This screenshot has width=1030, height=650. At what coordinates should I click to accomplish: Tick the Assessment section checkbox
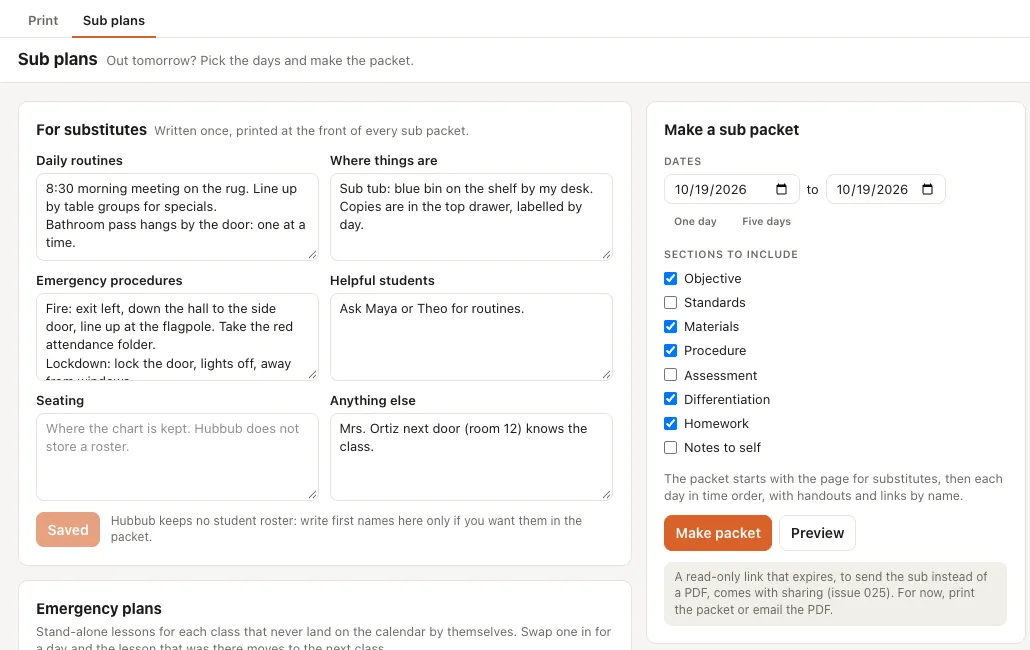[x=670, y=375]
